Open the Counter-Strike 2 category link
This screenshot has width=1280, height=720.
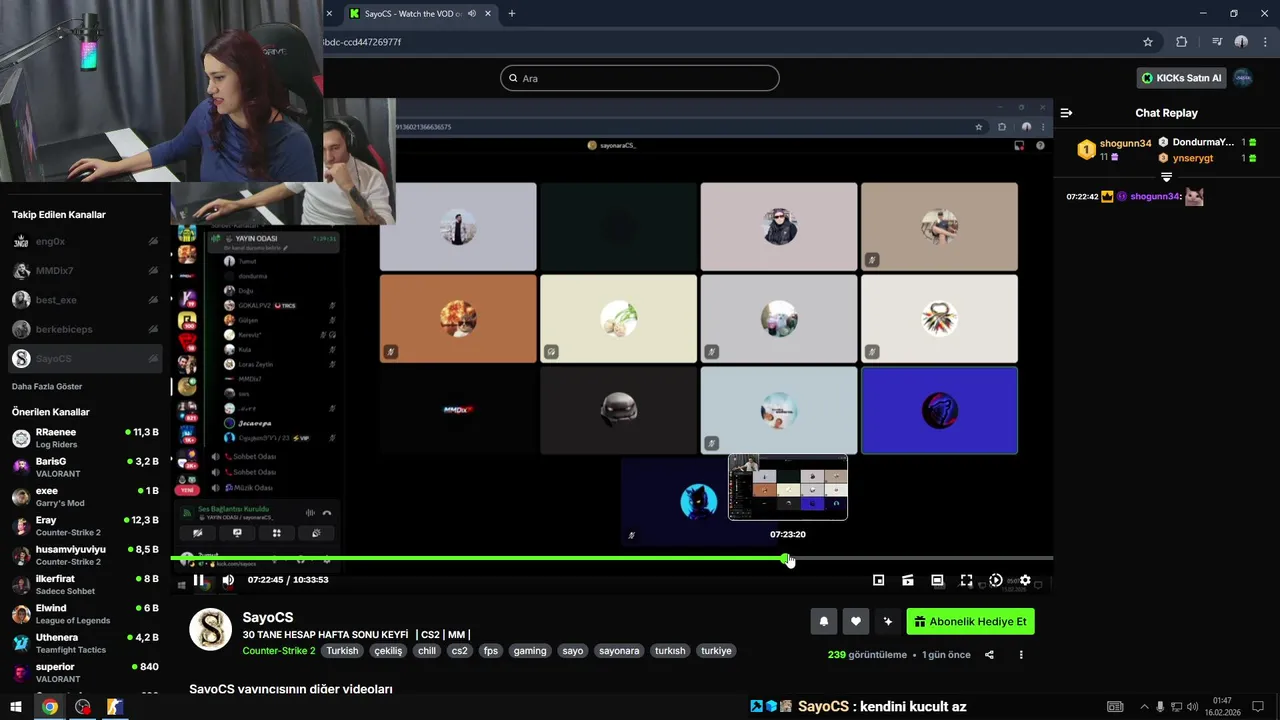click(279, 651)
